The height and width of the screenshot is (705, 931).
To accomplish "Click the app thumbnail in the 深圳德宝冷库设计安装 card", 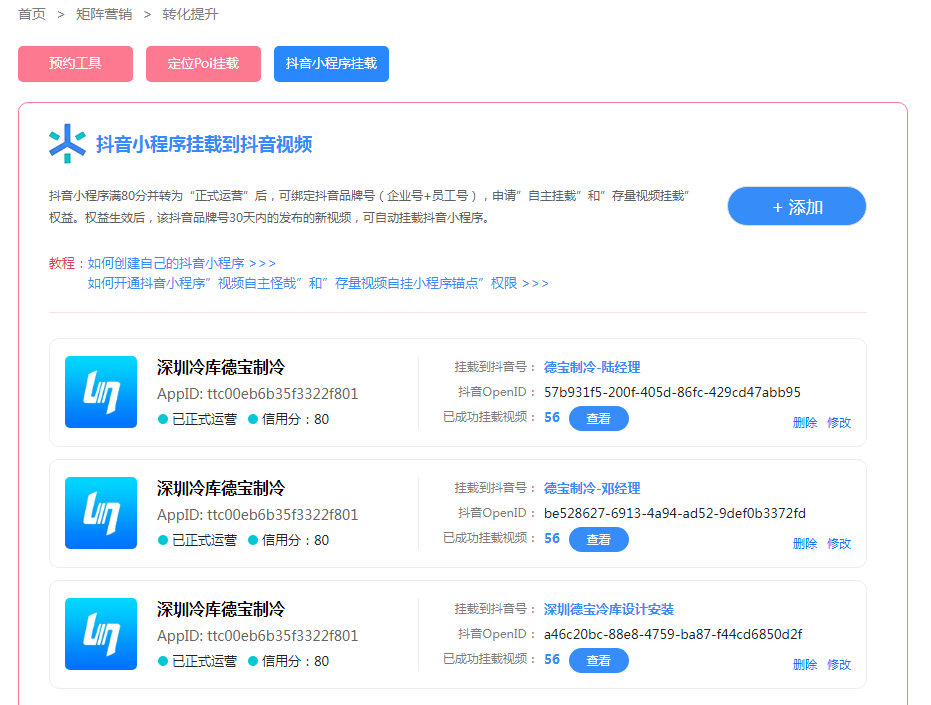I will coord(101,634).
